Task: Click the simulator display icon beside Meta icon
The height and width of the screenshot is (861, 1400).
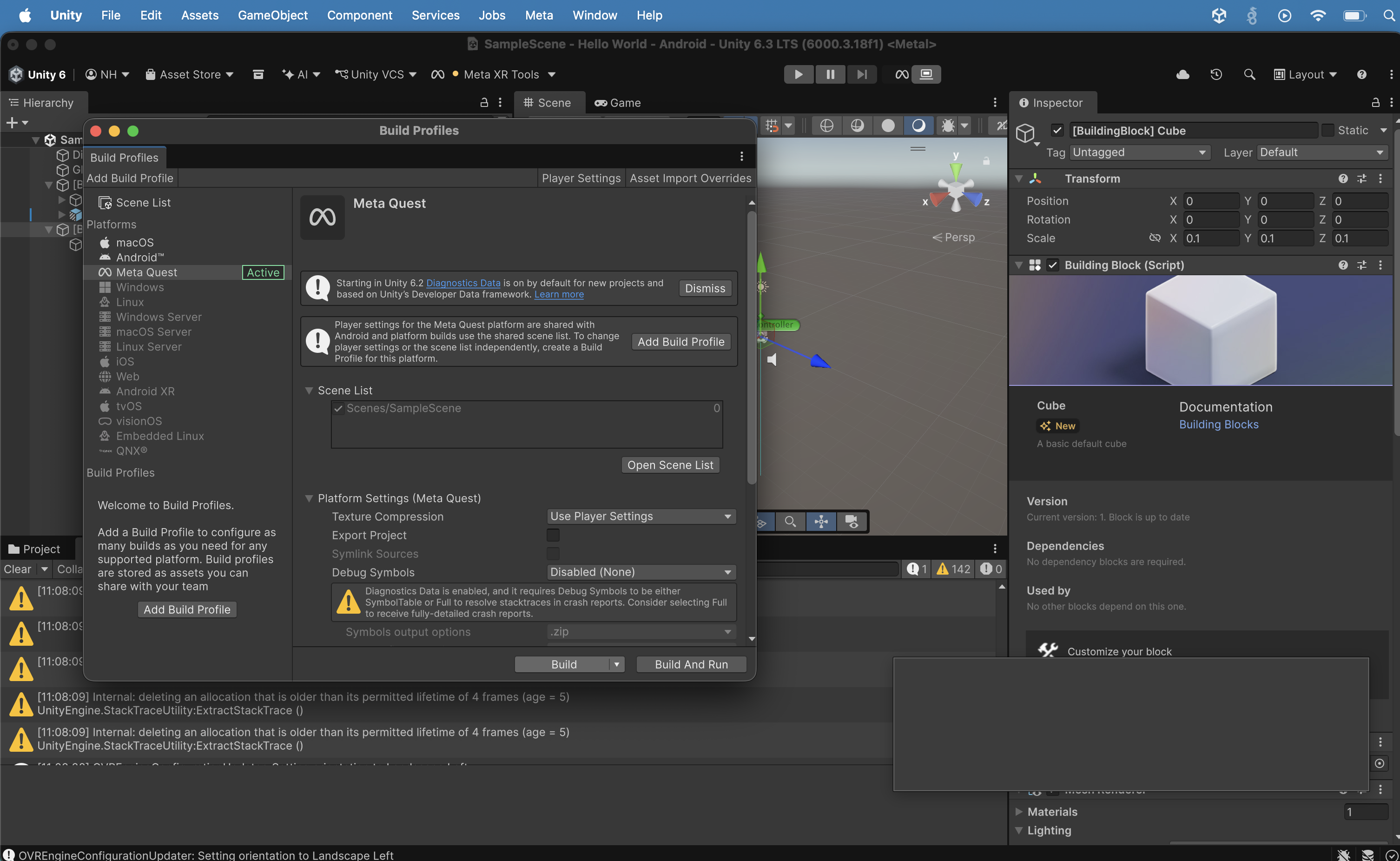Action: click(926, 74)
